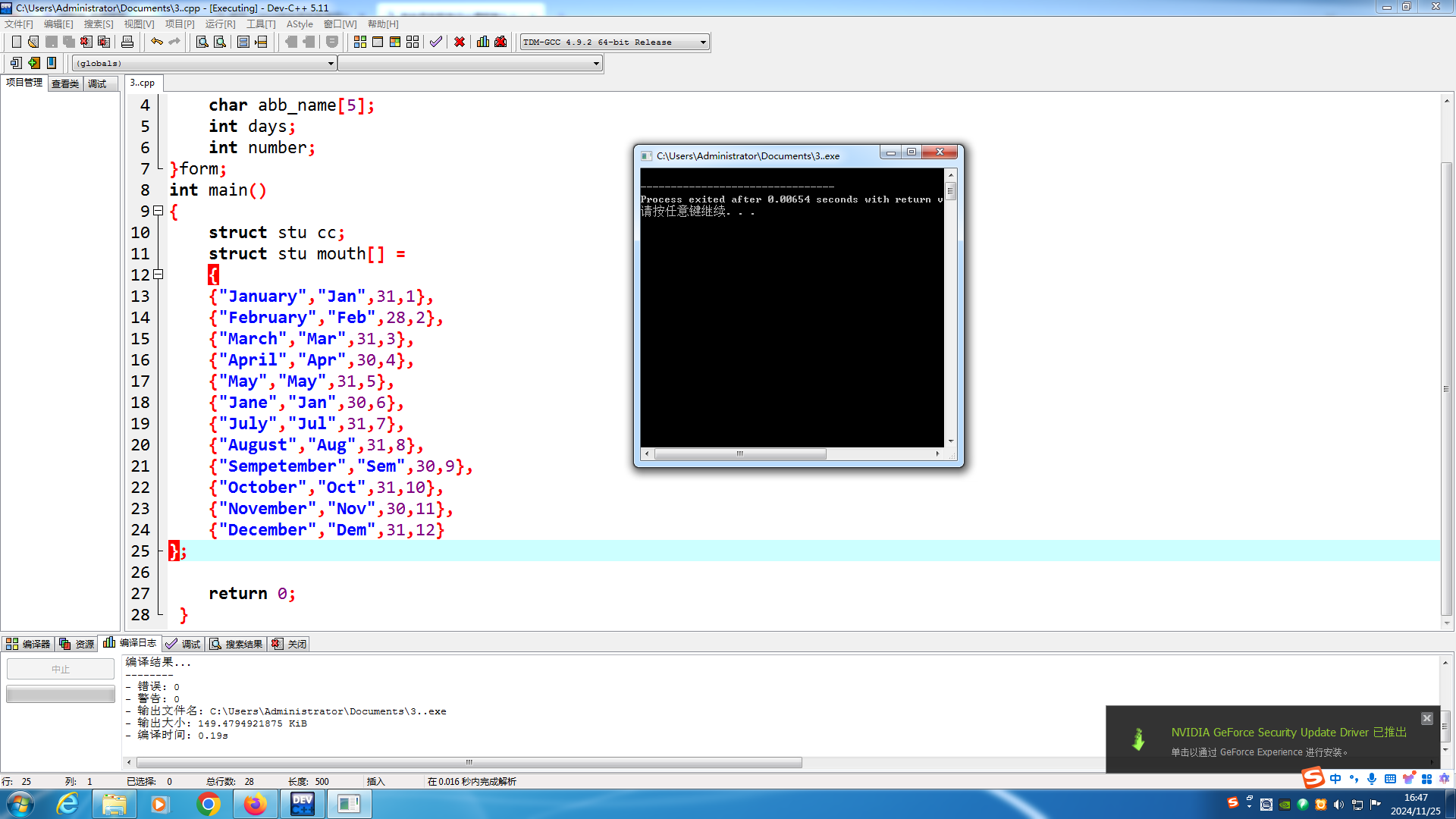Click the Undo arrow icon
The image size is (1456, 819).
click(x=156, y=42)
